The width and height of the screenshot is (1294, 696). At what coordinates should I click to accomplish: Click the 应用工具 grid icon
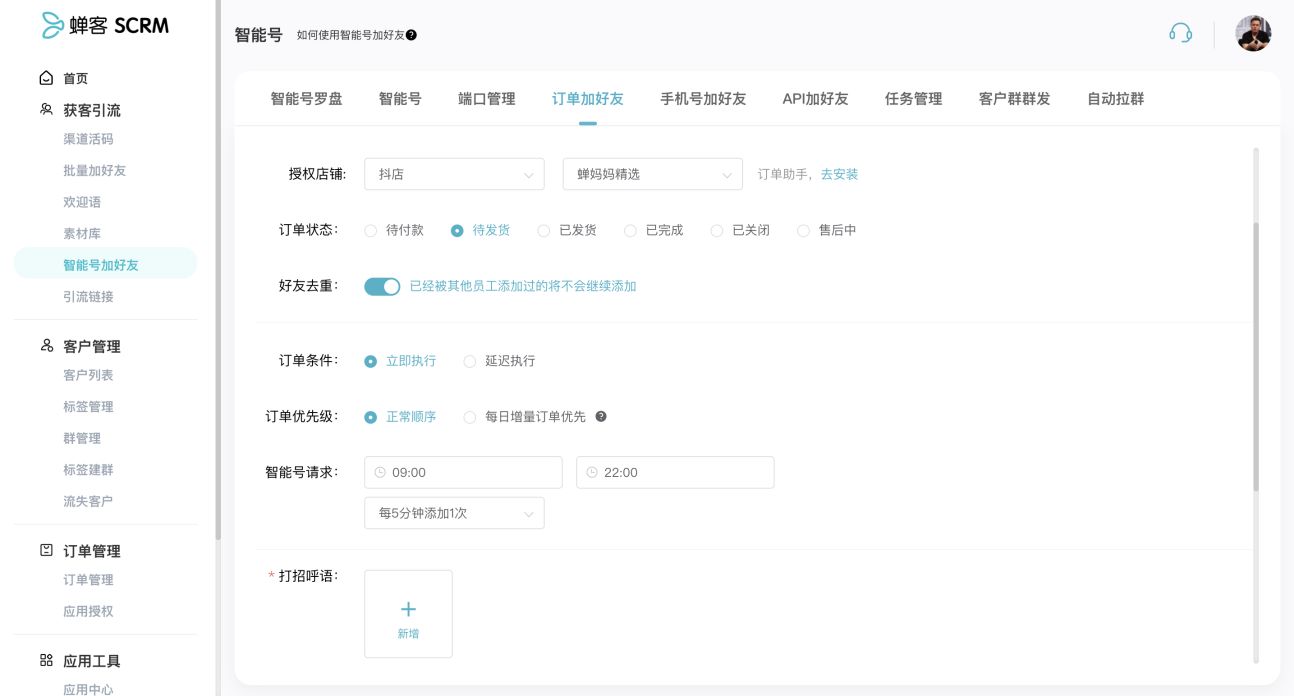46,660
